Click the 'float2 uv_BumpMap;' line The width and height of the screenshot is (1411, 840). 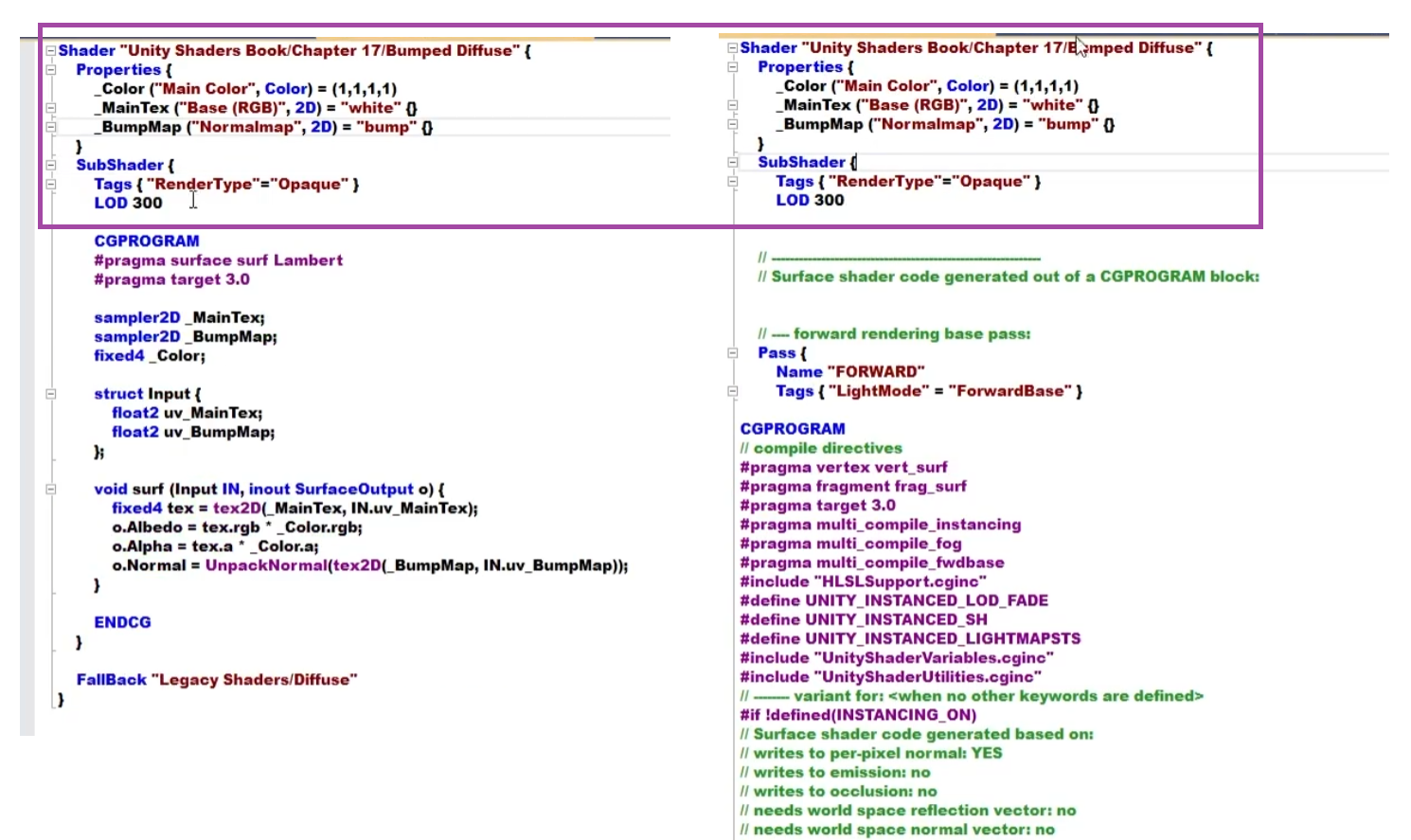point(193,432)
